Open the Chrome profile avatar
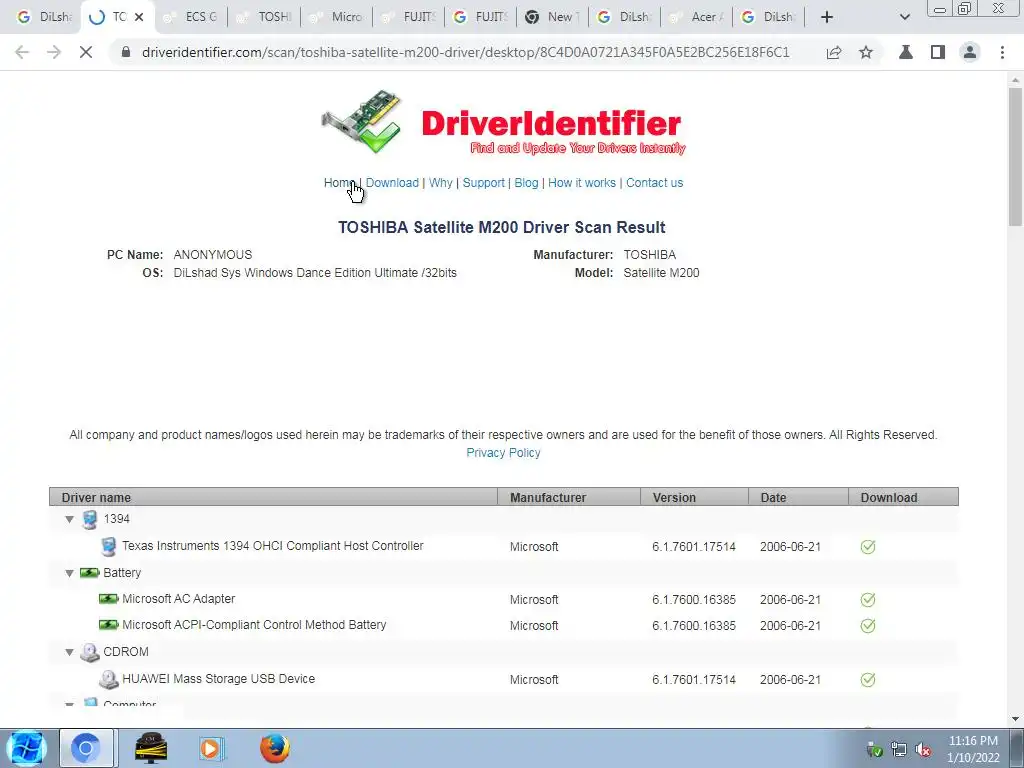This screenshot has height=768, width=1024. point(970,52)
